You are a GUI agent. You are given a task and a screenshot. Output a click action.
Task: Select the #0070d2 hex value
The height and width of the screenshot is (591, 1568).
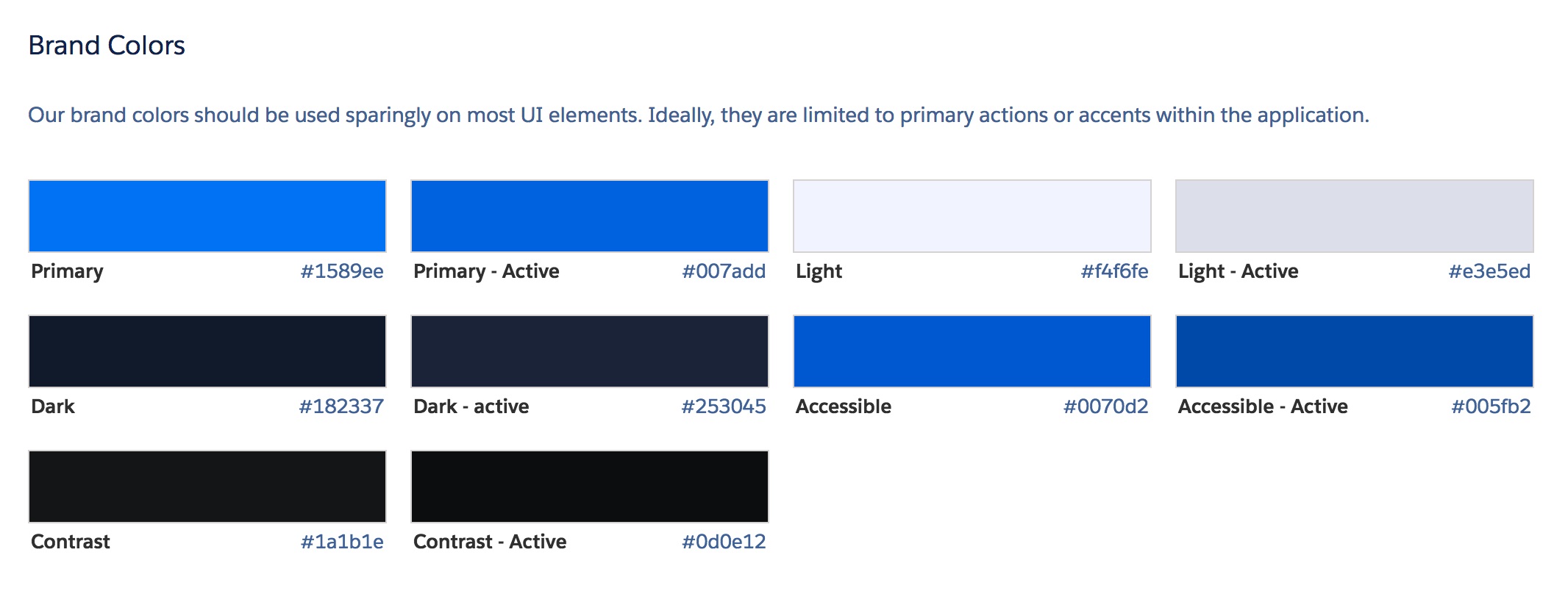pos(1105,406)
